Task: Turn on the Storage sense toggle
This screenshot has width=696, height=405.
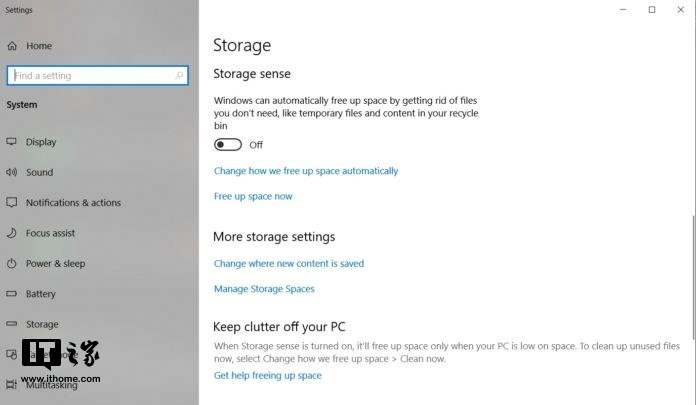Action: point(228,145)
